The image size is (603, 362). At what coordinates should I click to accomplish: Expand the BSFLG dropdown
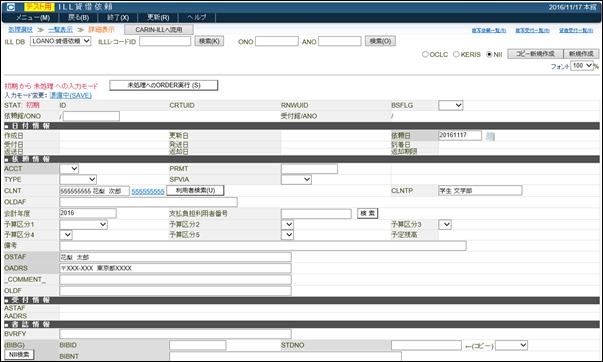[450, 105]
